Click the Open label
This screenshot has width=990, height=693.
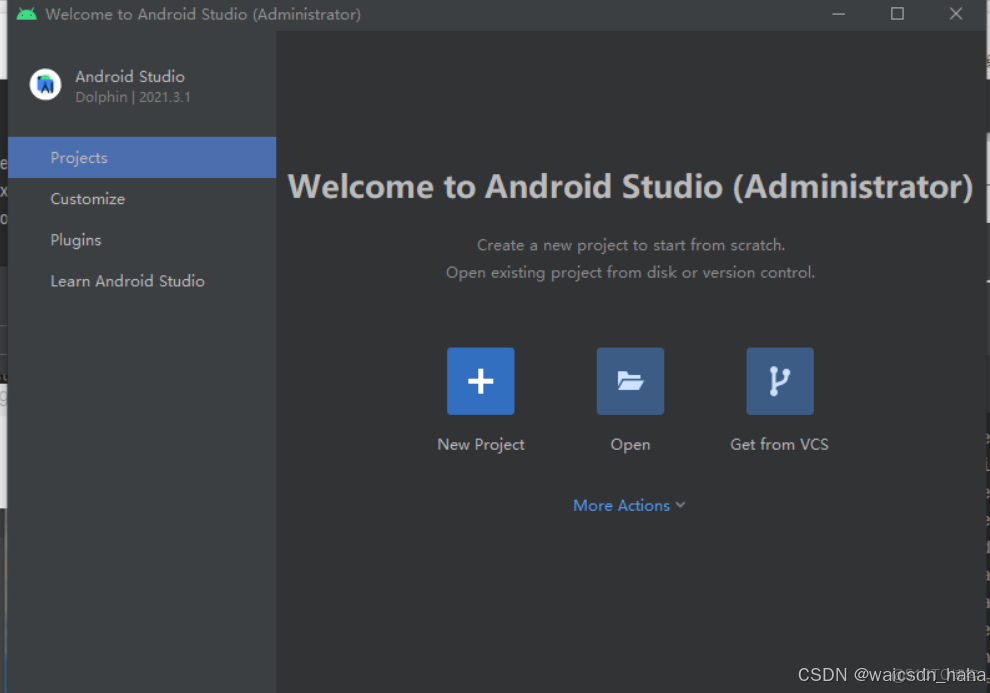point(630,444)
